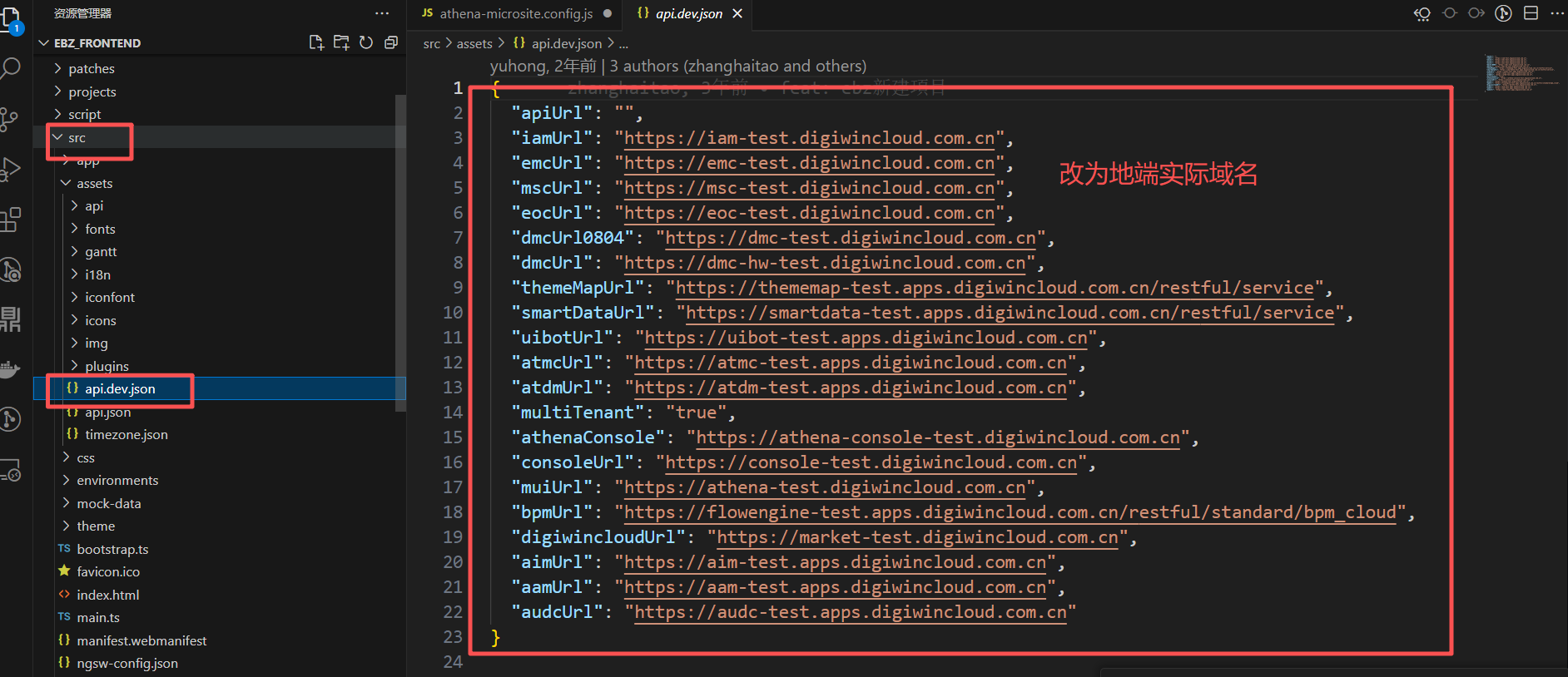Open the Extensions view
This screenshot has height=677, width=1568.
coord(10,220)
